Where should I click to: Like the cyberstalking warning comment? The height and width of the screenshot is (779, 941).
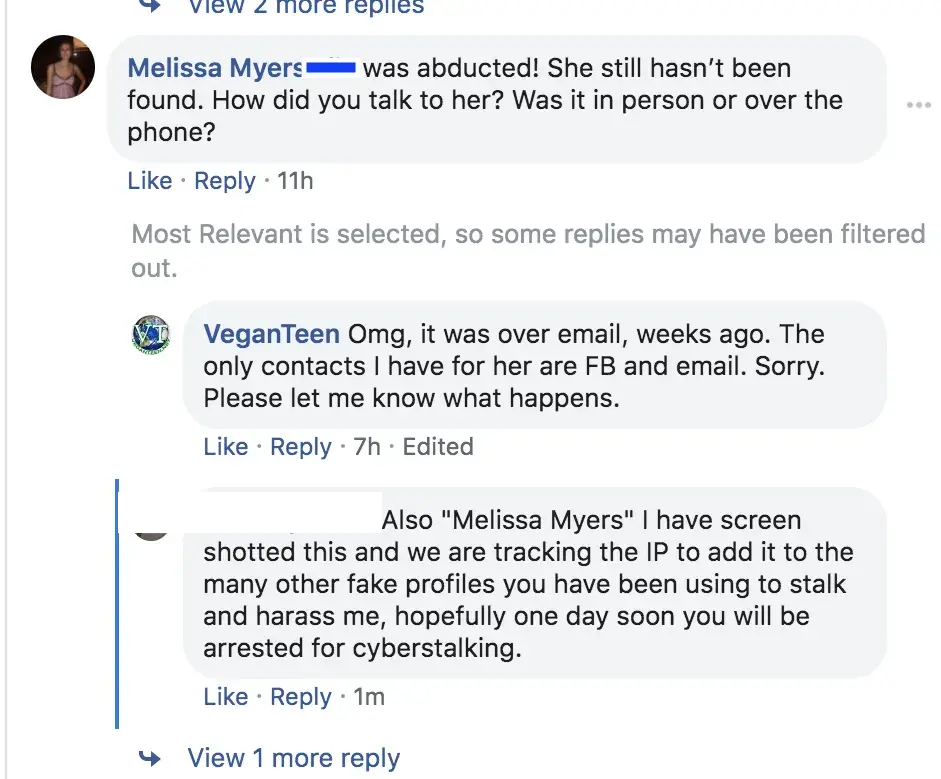[x=225, y=697]
